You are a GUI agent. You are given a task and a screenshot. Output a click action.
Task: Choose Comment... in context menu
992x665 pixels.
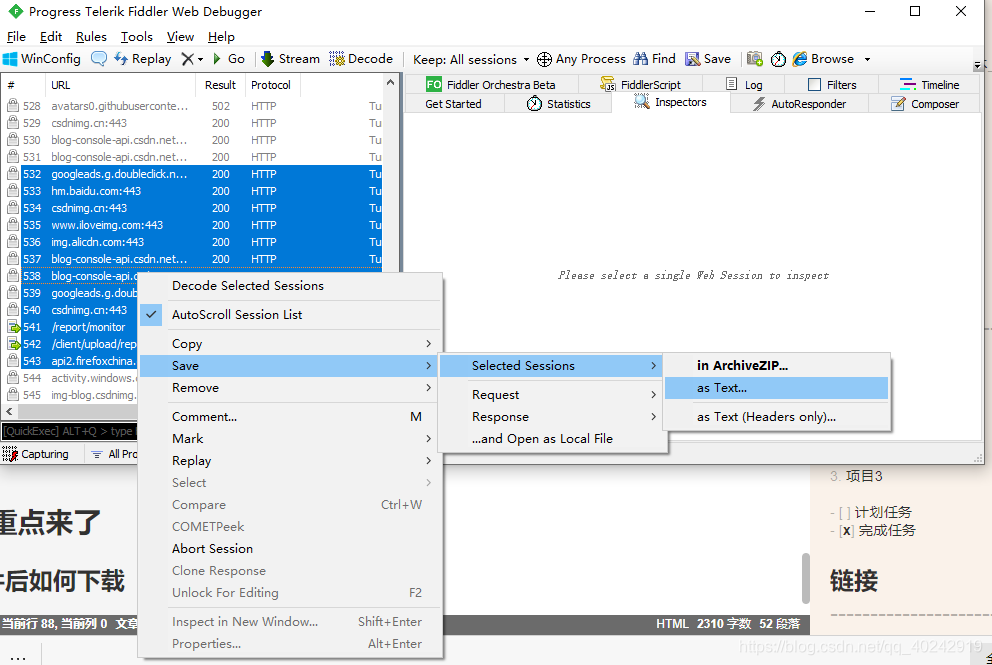click(290, 416)
